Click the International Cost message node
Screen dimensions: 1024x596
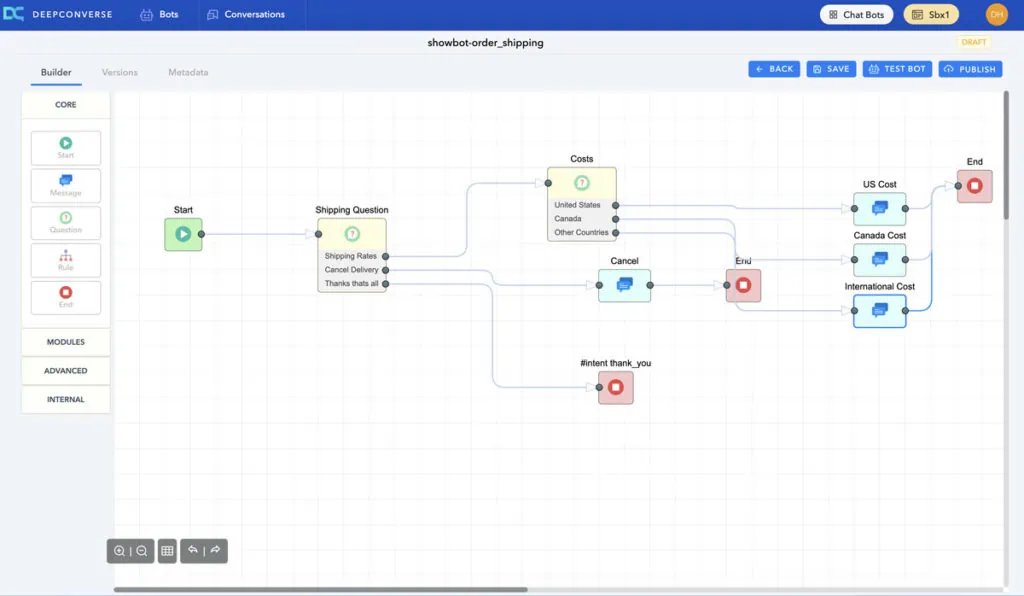click(880, 310)
